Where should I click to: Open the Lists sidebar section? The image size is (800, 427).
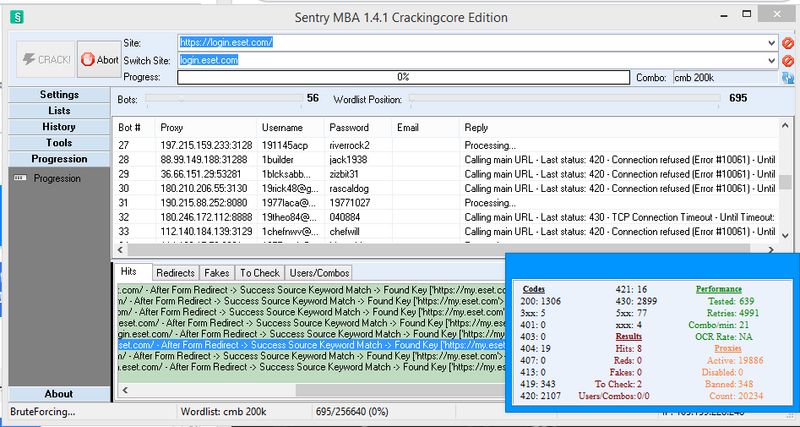point(59,111)
